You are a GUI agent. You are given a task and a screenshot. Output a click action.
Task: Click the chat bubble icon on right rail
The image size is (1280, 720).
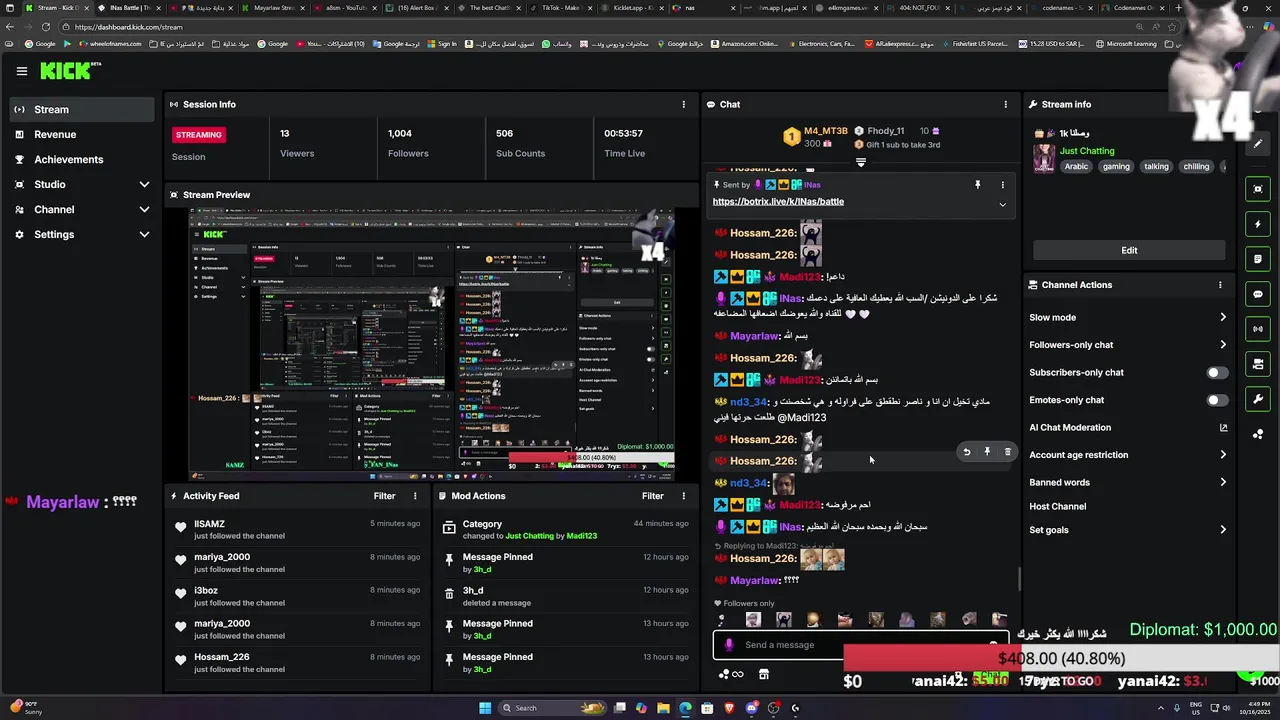click(1258, 294)
